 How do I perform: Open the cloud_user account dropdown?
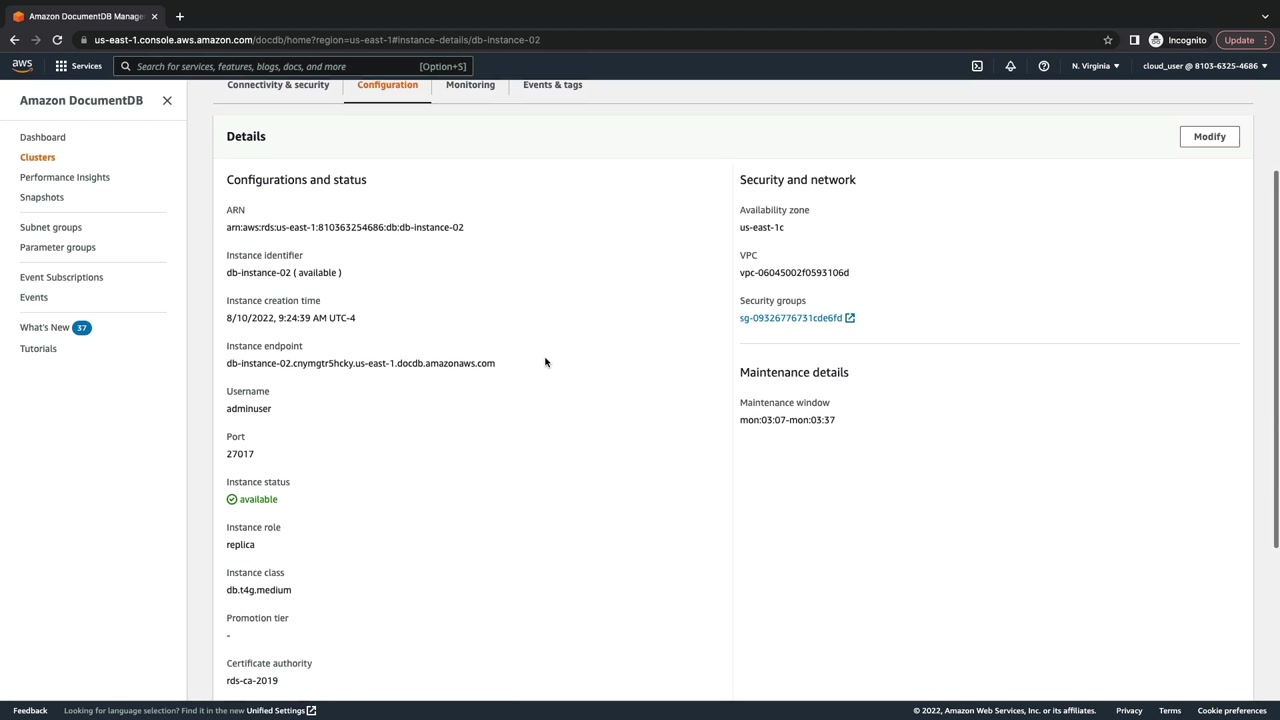(1205, 66)
